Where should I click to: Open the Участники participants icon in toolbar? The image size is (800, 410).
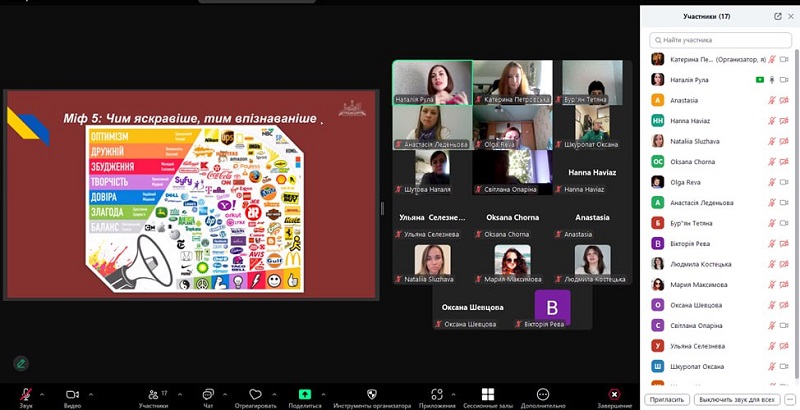point(154,395)
